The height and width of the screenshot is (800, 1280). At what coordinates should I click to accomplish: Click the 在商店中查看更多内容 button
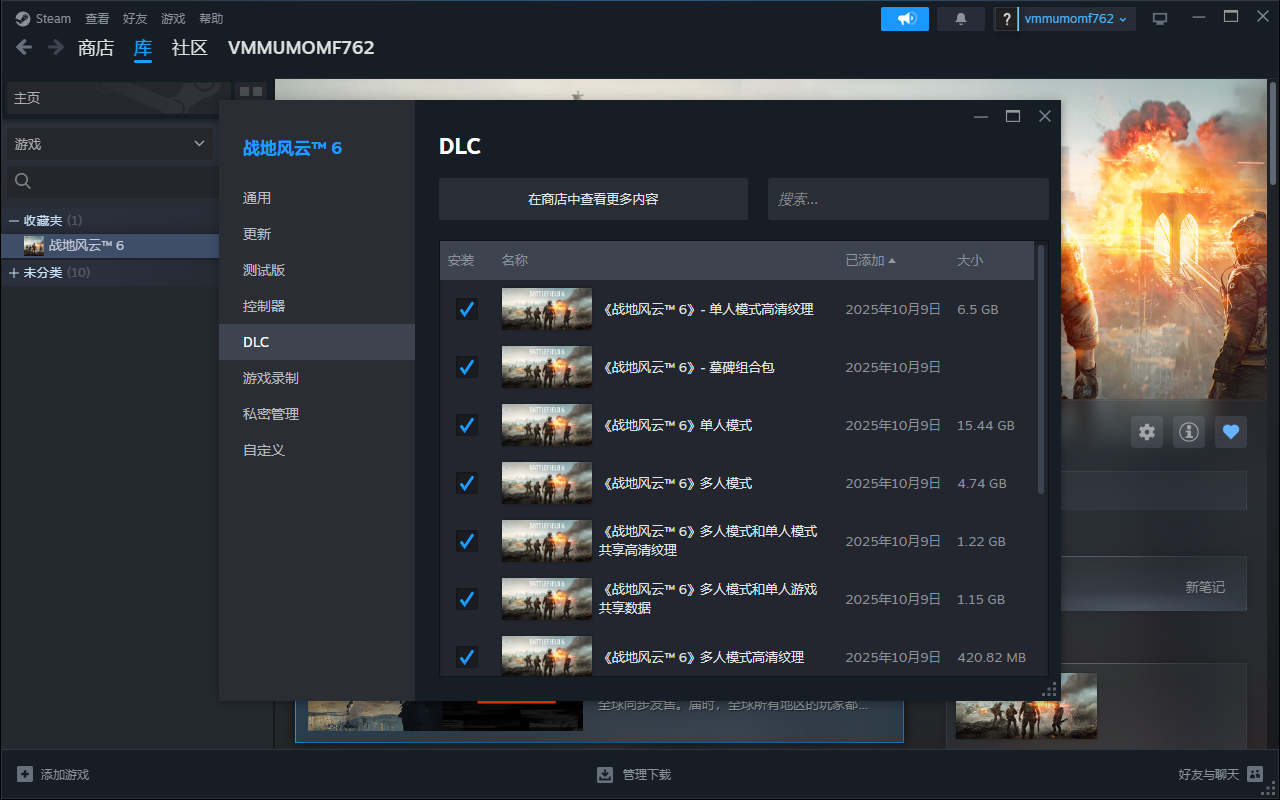(x=593, y=199)
